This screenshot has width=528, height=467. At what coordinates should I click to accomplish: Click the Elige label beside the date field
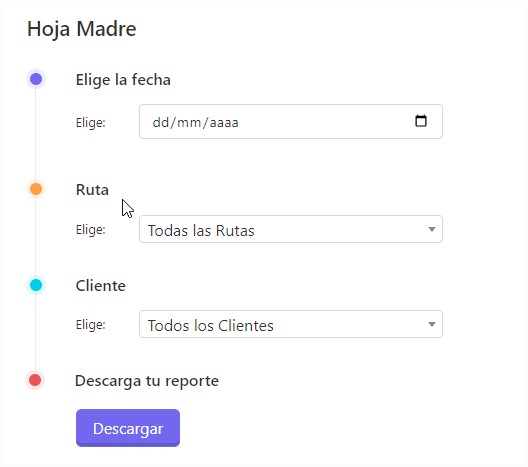tap(91, 123)
